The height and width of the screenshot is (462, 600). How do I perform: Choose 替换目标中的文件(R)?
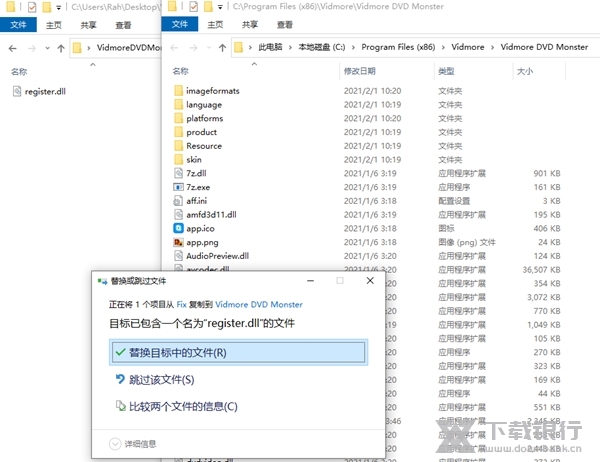coord(238,353)
